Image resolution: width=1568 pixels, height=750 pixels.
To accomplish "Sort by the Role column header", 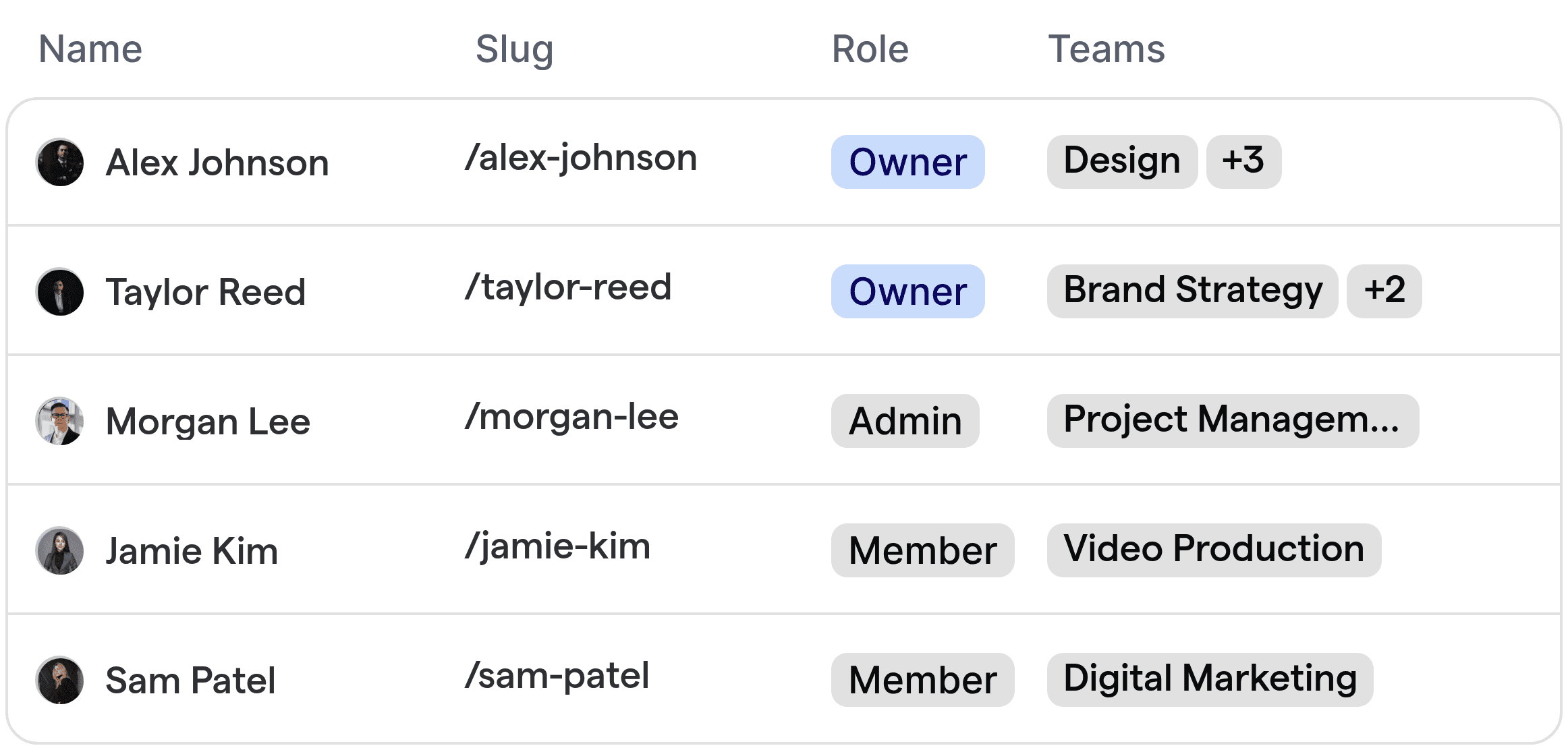I will pos(869,49).
